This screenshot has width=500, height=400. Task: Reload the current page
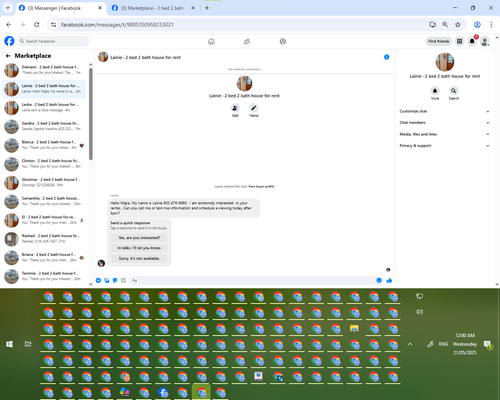(37, 24)
